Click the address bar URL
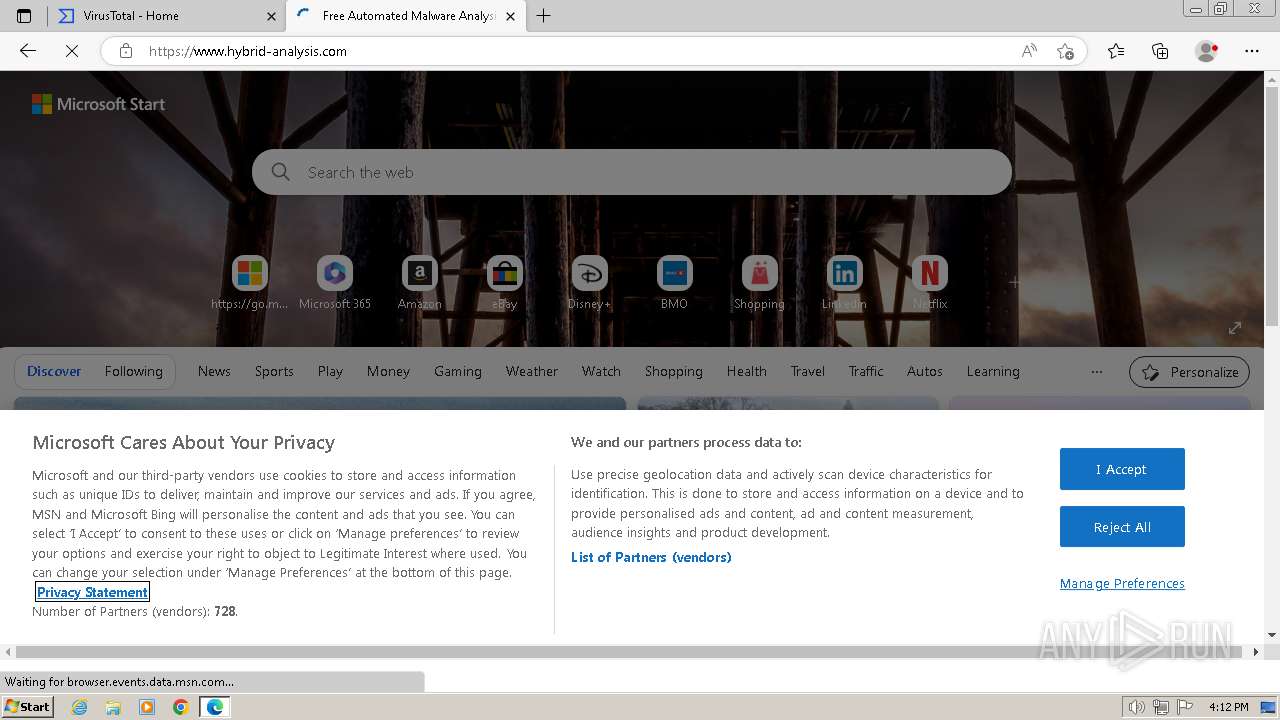The width and height of the screenshot is (1280, 720). (x=248, y=51)
